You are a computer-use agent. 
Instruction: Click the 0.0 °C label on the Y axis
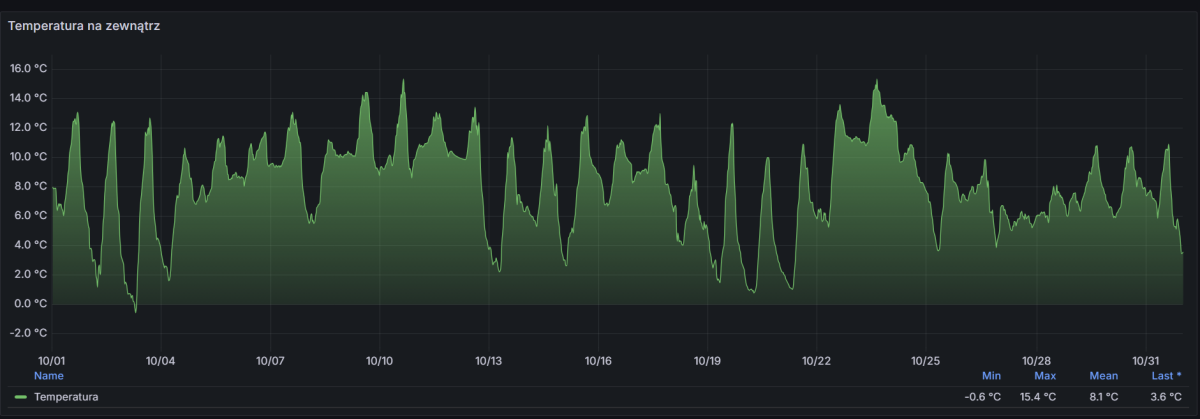(30, 304)
